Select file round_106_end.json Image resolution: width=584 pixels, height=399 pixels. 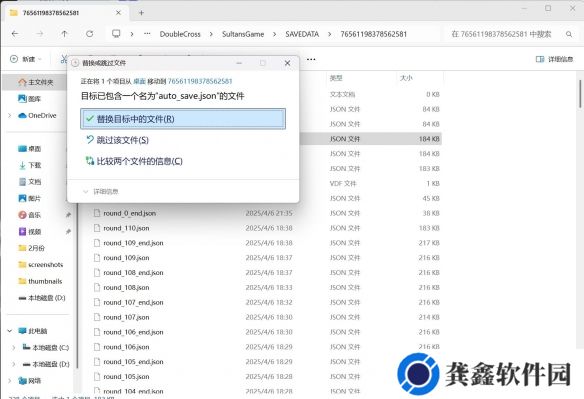pyautogui.click(x=133, y=332)
